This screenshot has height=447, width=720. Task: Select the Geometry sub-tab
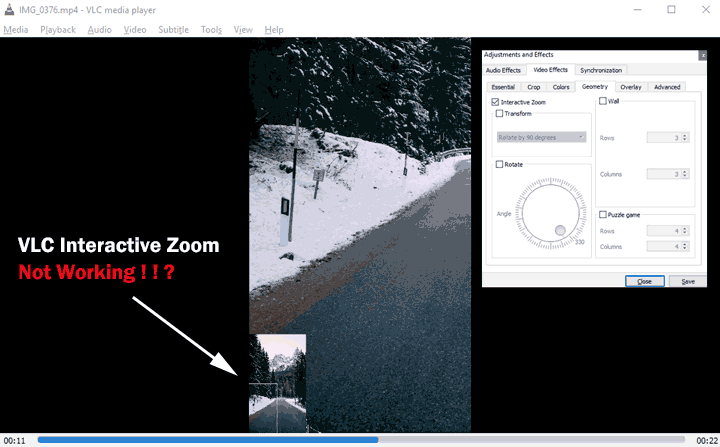click(595, 86)
